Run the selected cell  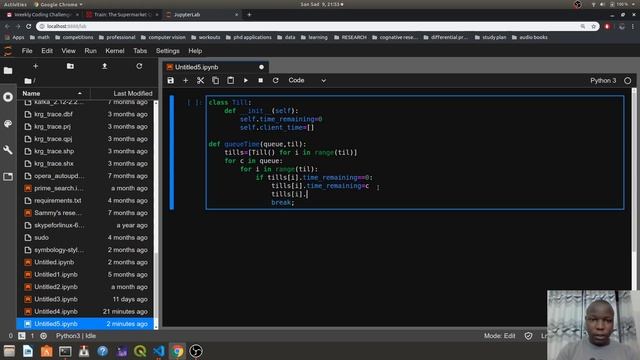coord(246,80)
